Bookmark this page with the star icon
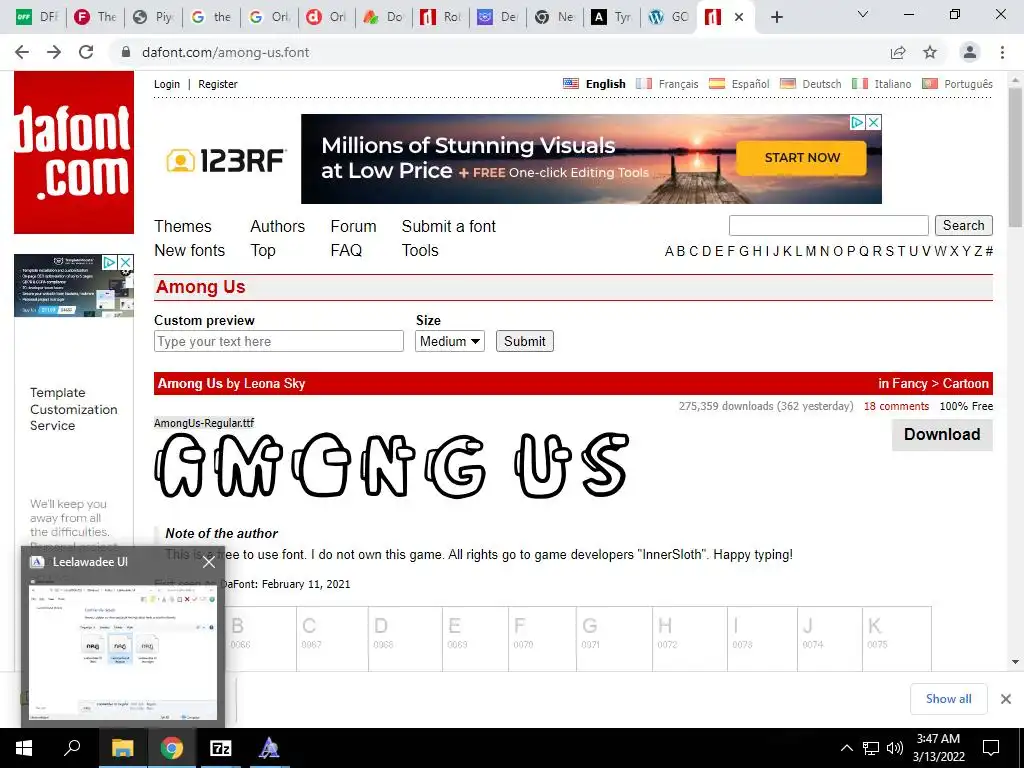Screen dimensions: 1024x768 tap(930, 52)
